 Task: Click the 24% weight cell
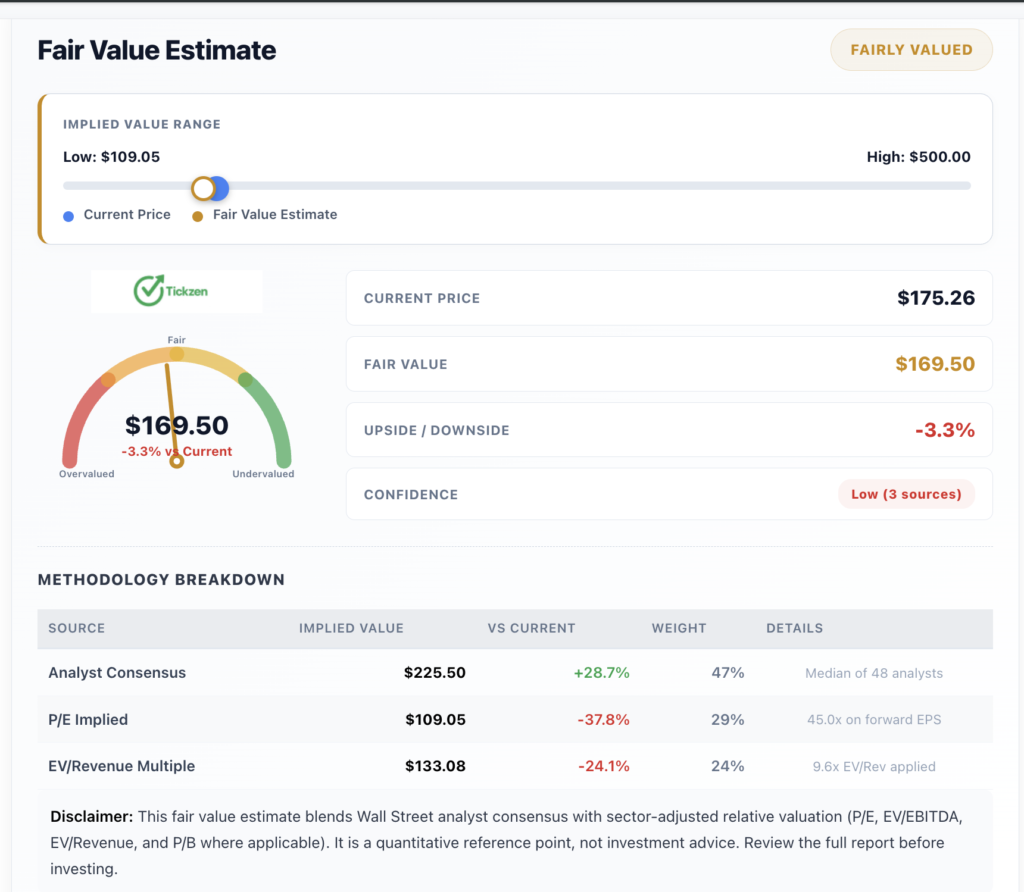pyautogui.click(x=728, y=766)
